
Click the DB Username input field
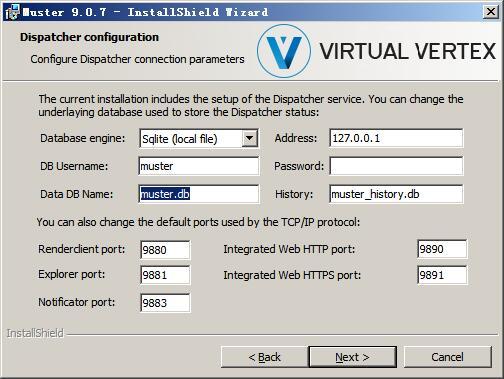(x=199, y=166)
